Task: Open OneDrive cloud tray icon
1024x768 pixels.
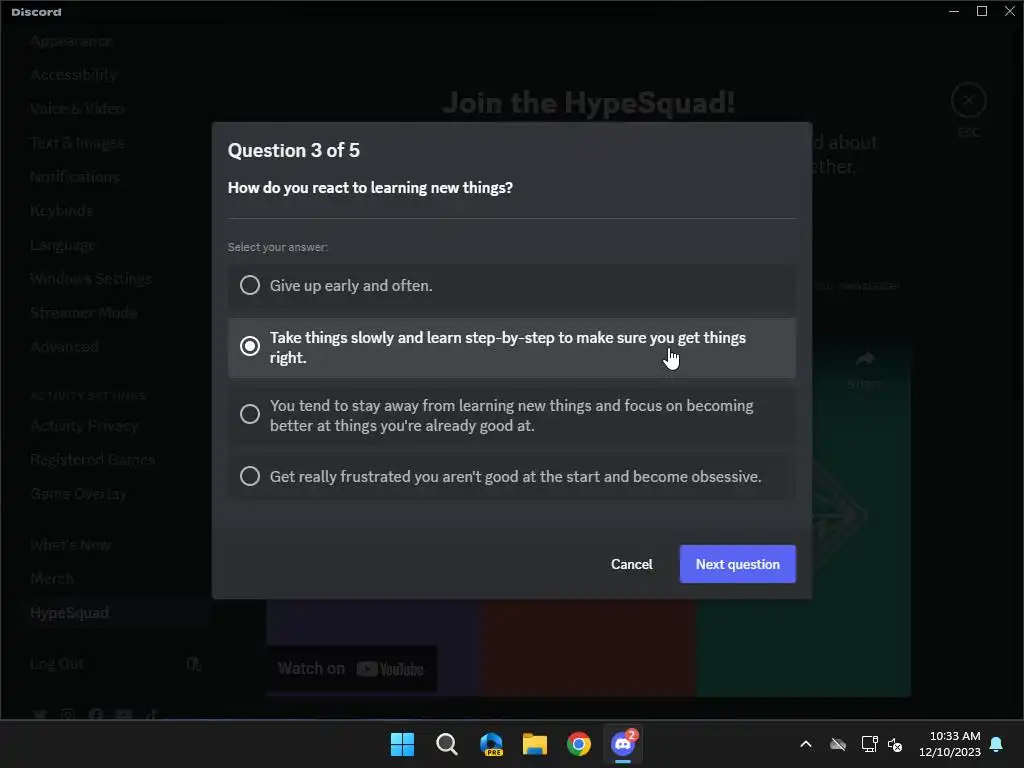Action: [838, 744]
